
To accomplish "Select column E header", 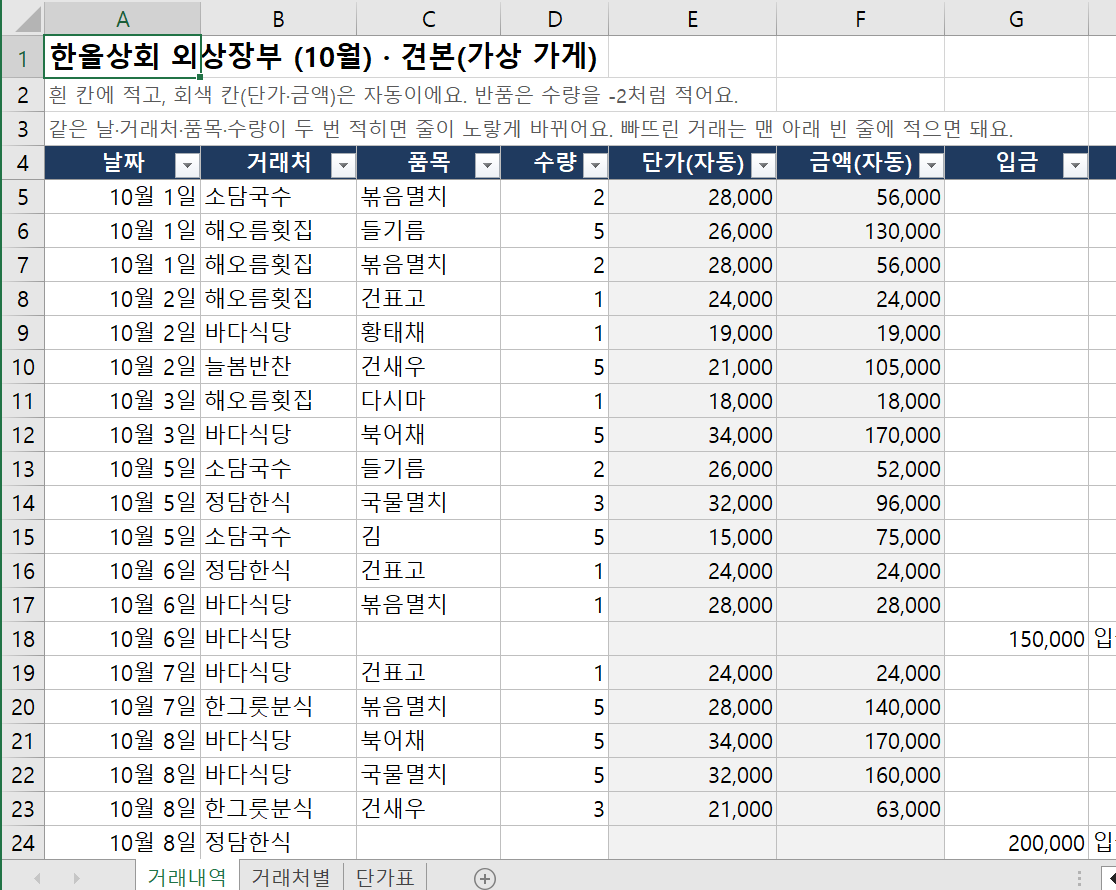I will coord(693,19).
